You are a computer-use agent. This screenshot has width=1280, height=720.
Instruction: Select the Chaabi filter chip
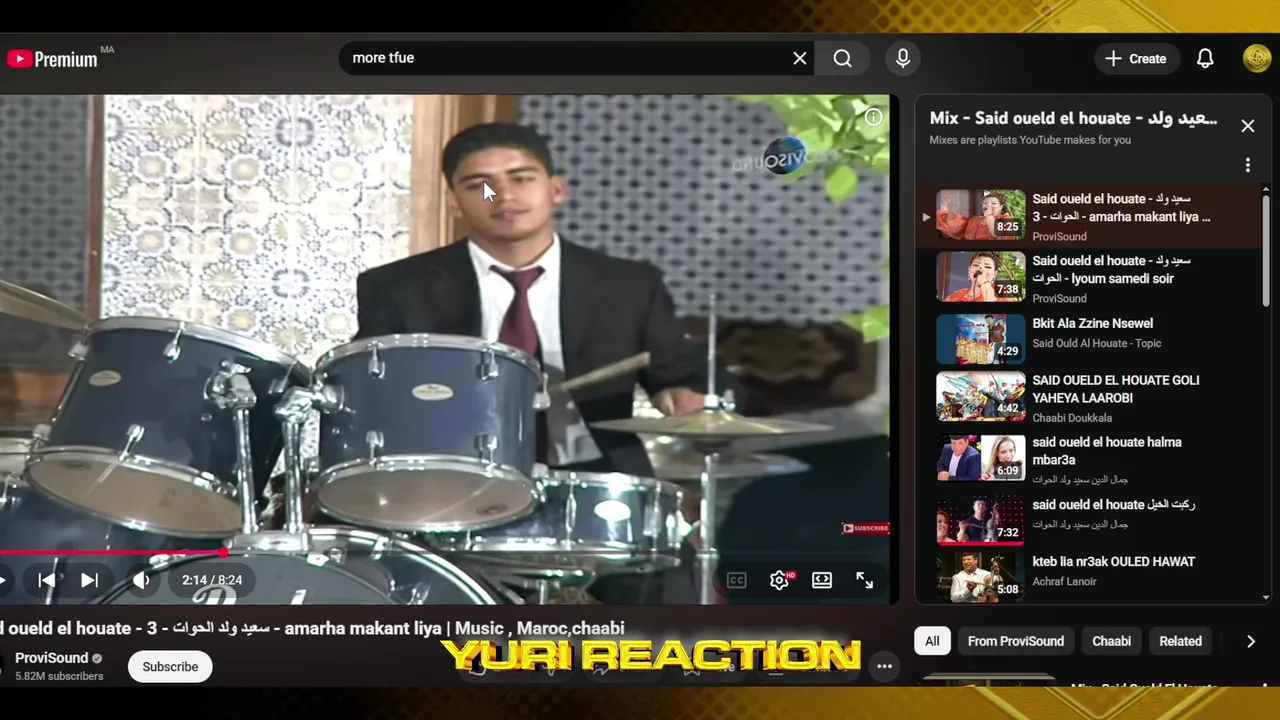1111,641
